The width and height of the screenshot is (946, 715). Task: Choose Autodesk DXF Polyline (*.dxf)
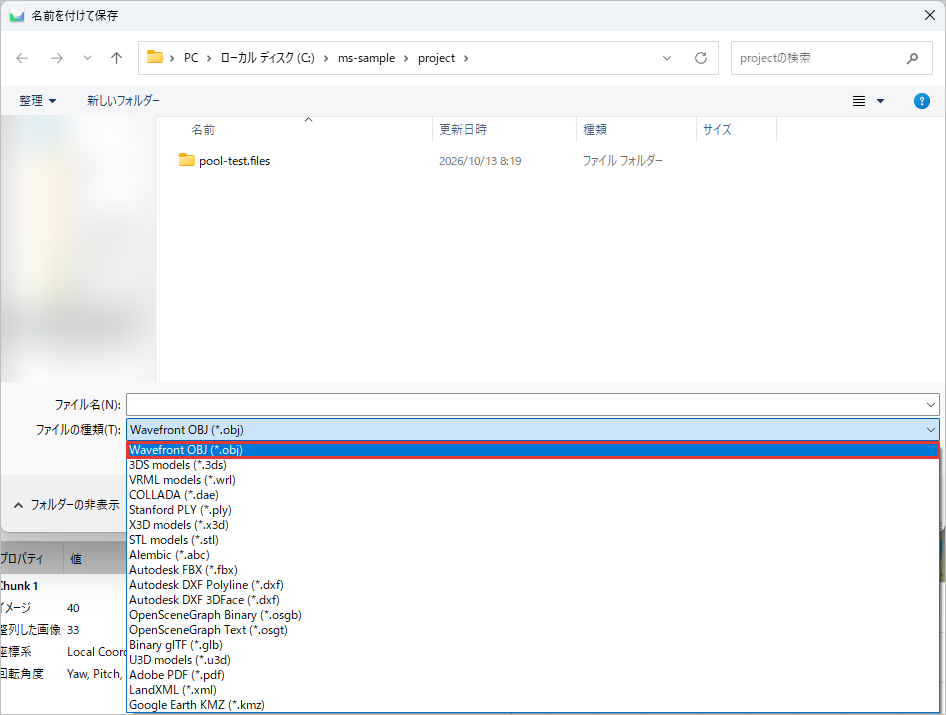point(533,585)
